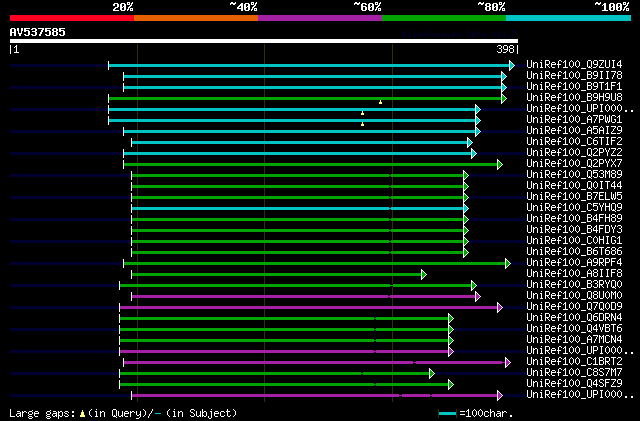Open the UniRef100_B9T1F1 hit label
This screenshot has width=640, height=421.
[x=574, y=87]
